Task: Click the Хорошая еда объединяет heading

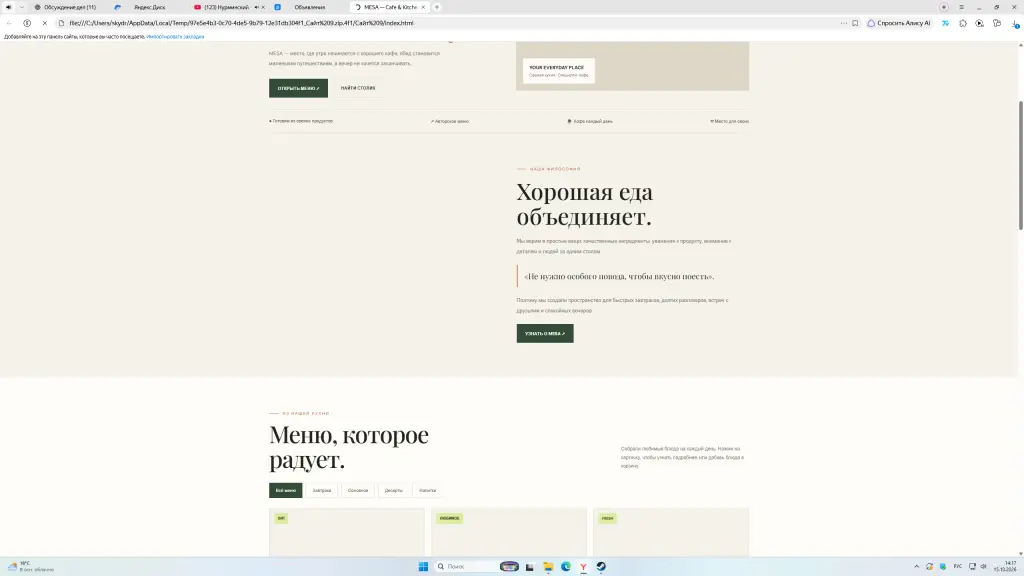Action: [x=584, y=204]
